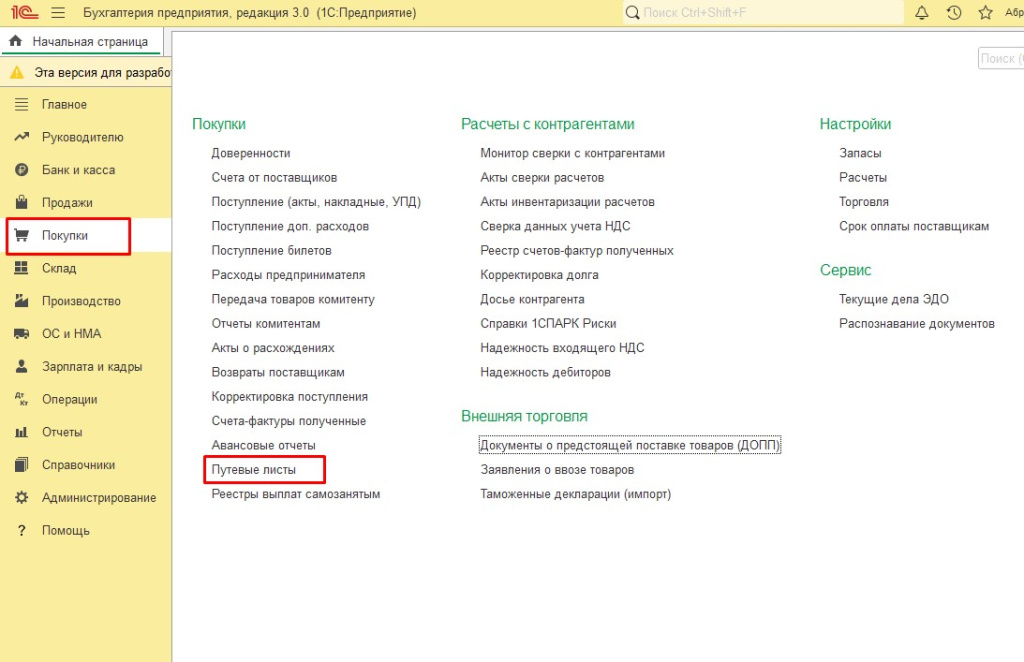Open the Отчеты section
The image size is (1024, 662).
62,432
